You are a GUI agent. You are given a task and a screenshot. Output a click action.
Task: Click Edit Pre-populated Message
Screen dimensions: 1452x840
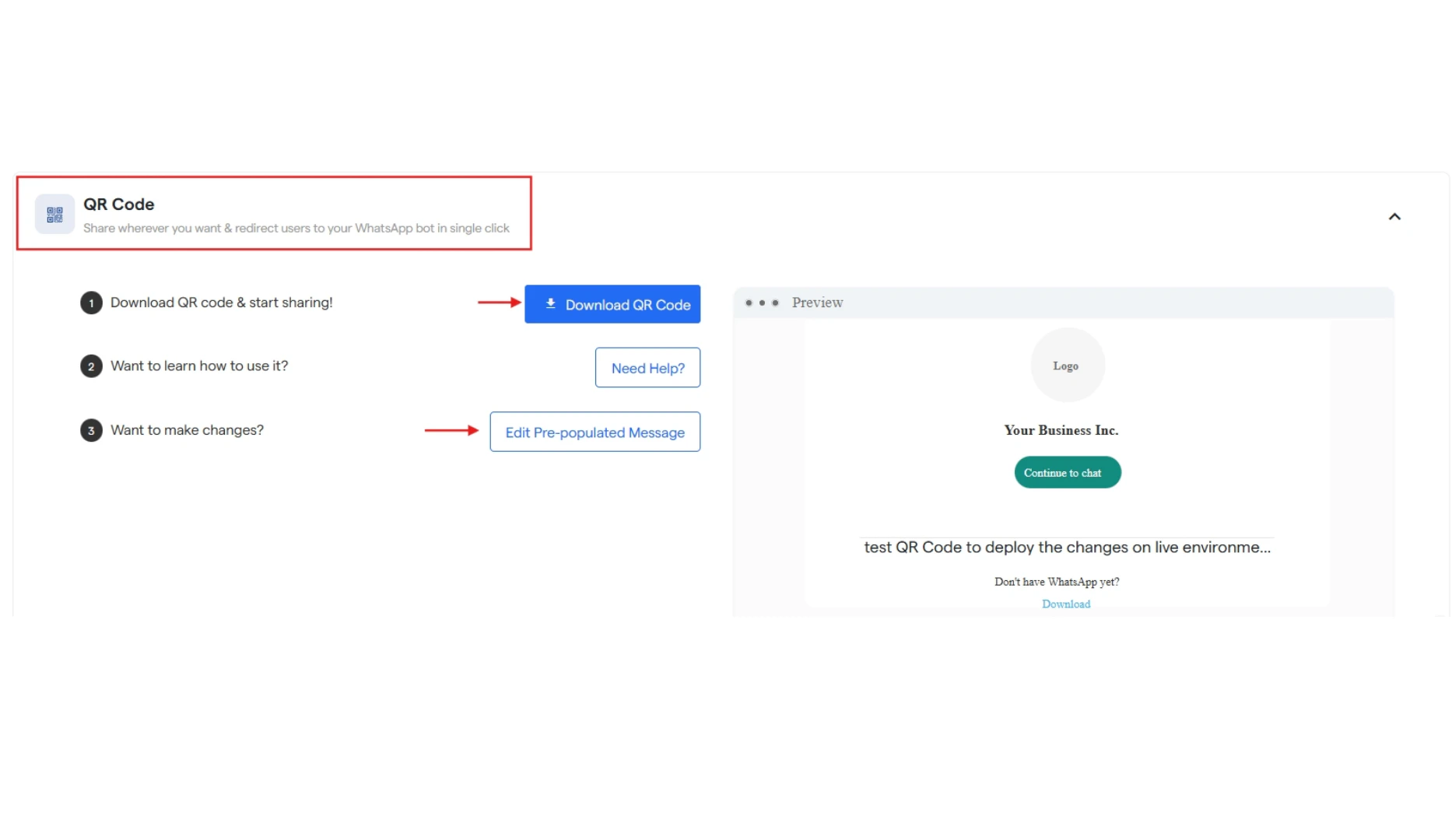pos(594,432)
